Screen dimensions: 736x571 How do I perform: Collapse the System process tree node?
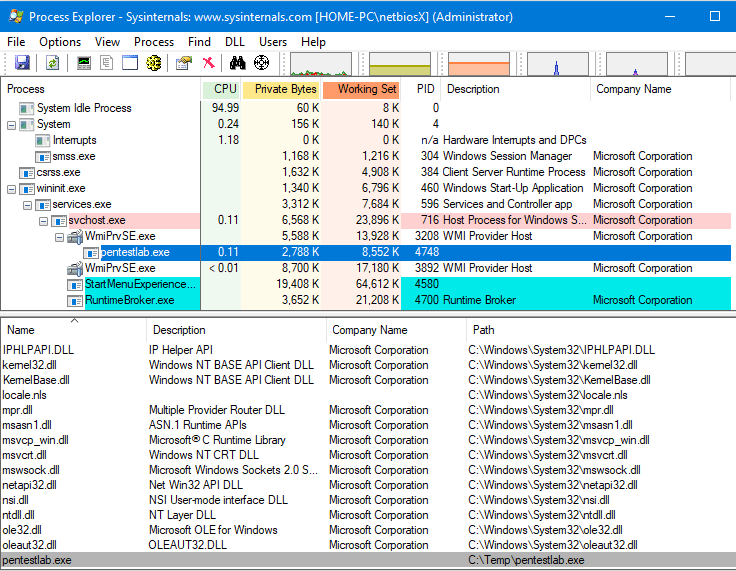11,124
